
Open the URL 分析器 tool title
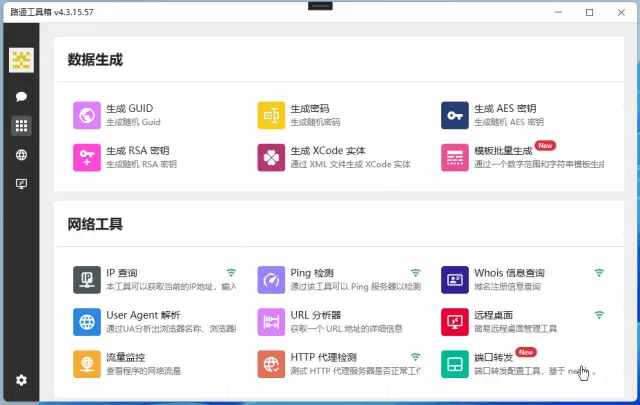point(316,315)
